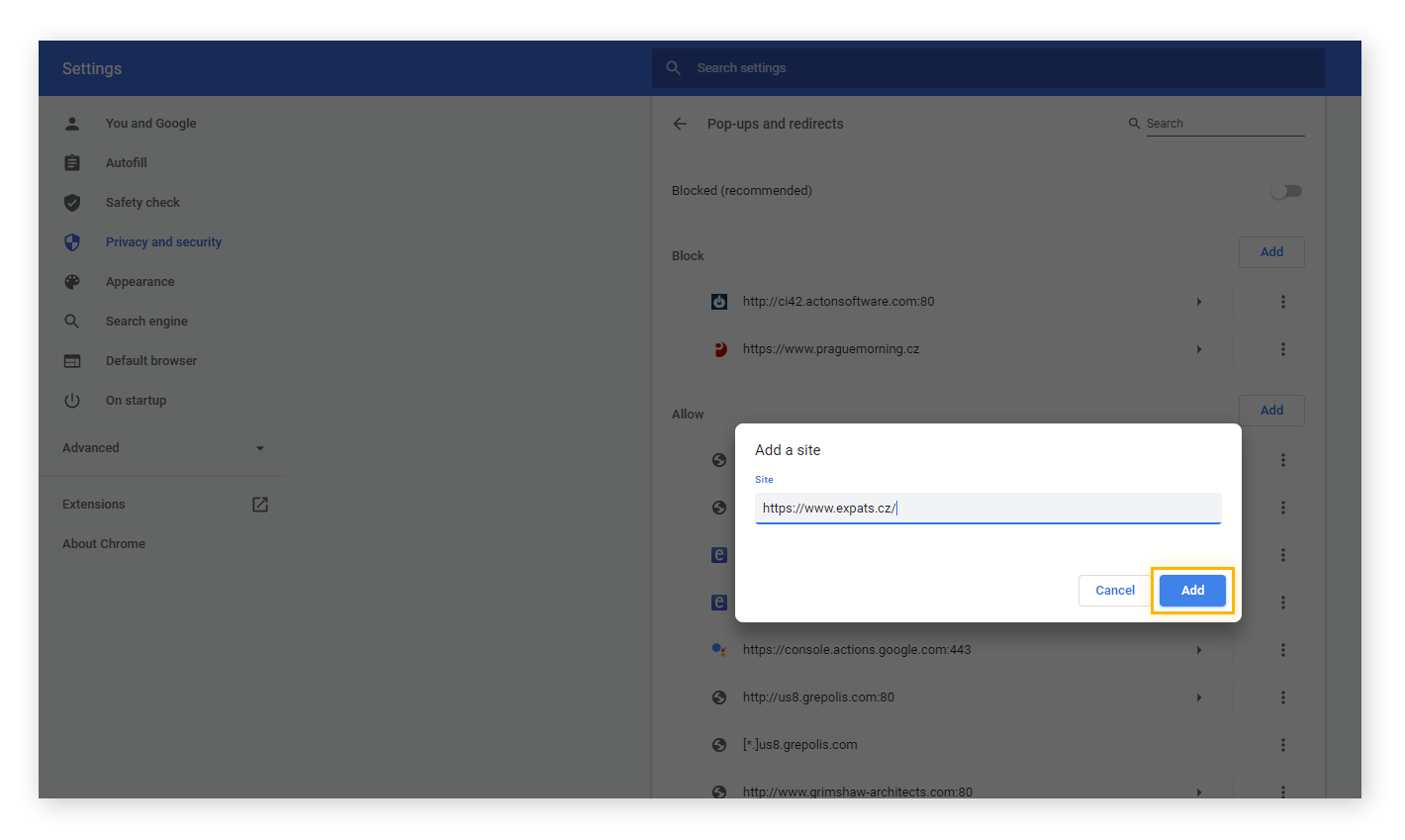
Task: Click the Privacy and security shield icon
Action: coord(72,241)
